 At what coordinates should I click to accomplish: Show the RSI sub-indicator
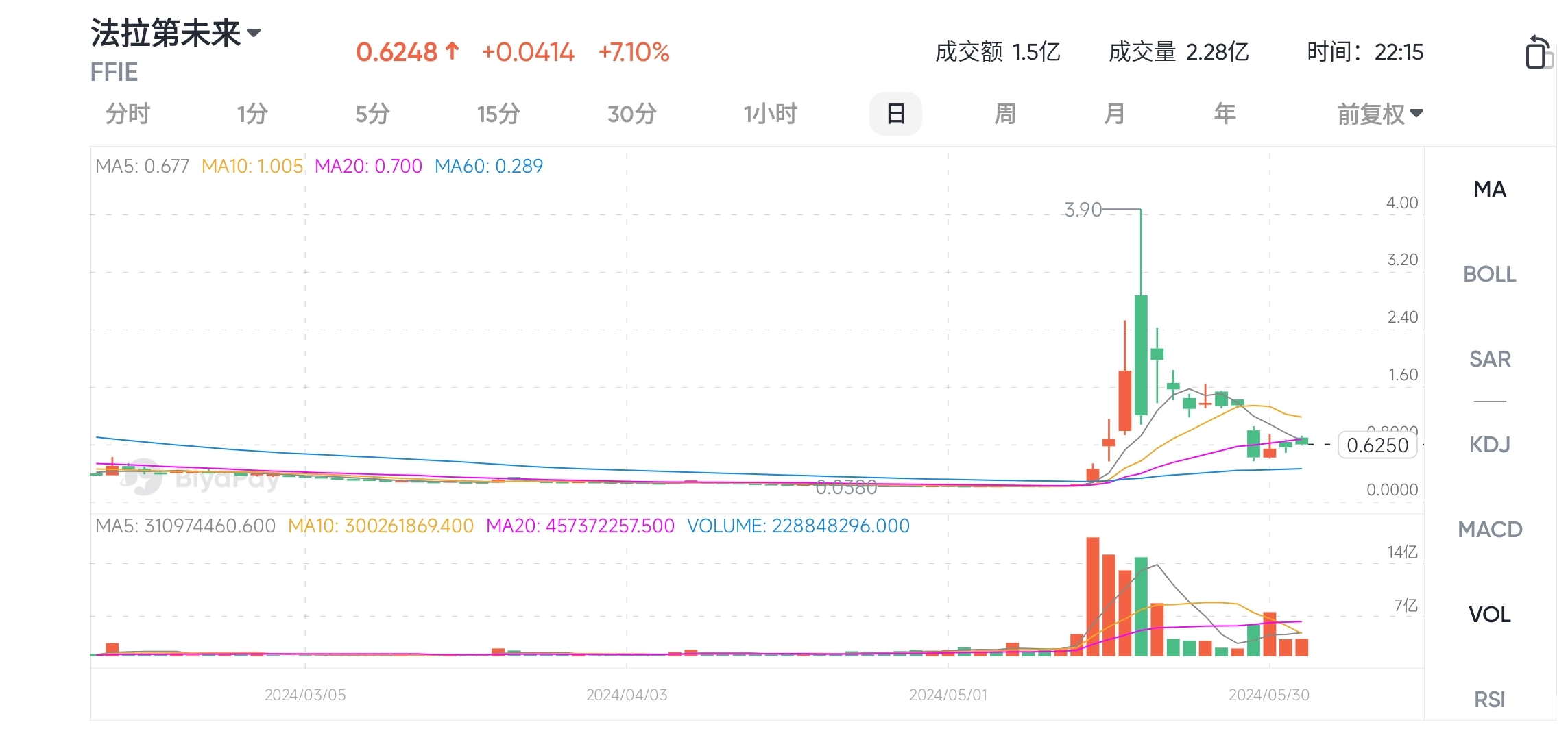click(1490, 700)
